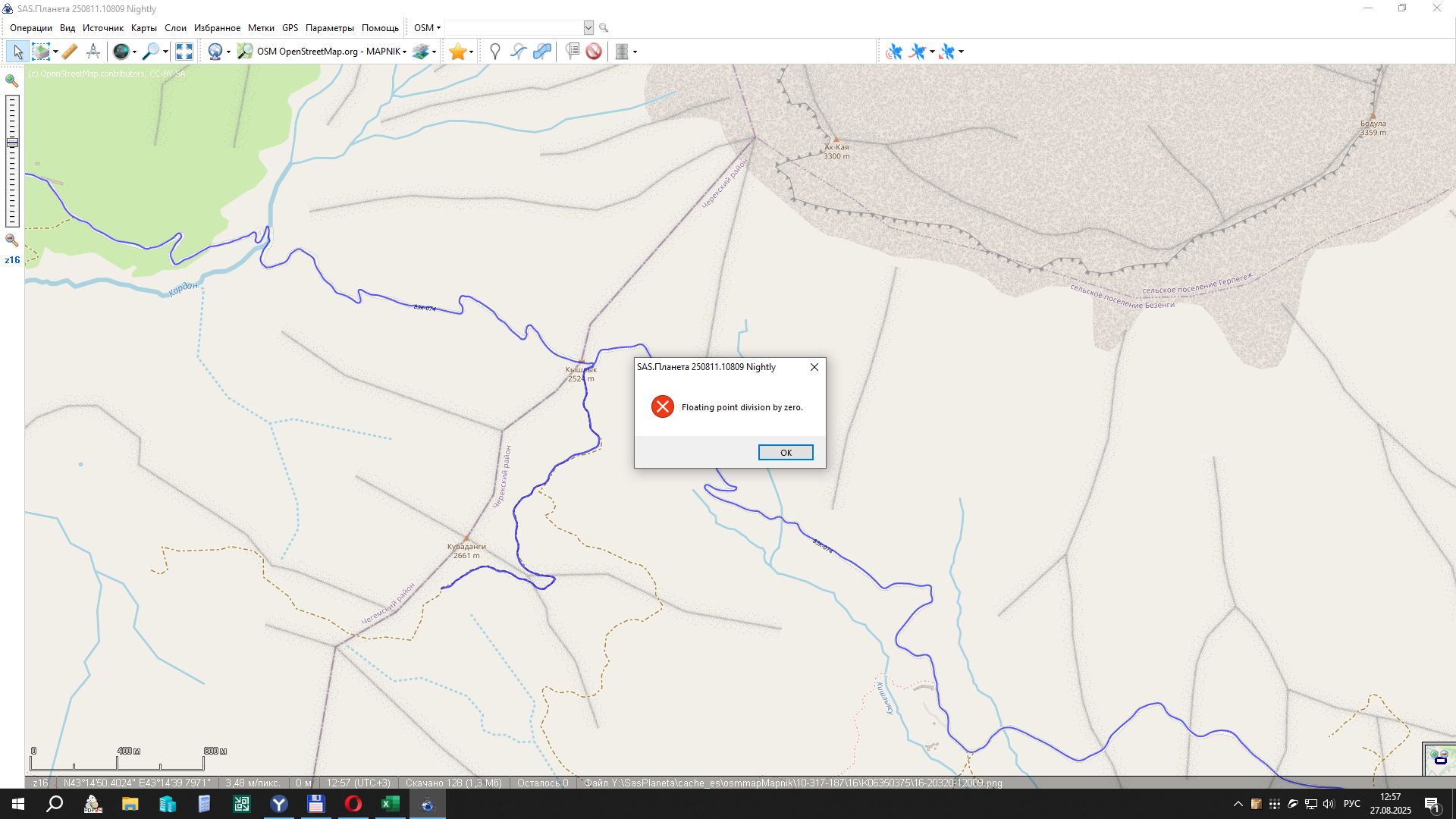The image size is (1456, 819).
Task: Click the add polygon tool
Action: 542,52
